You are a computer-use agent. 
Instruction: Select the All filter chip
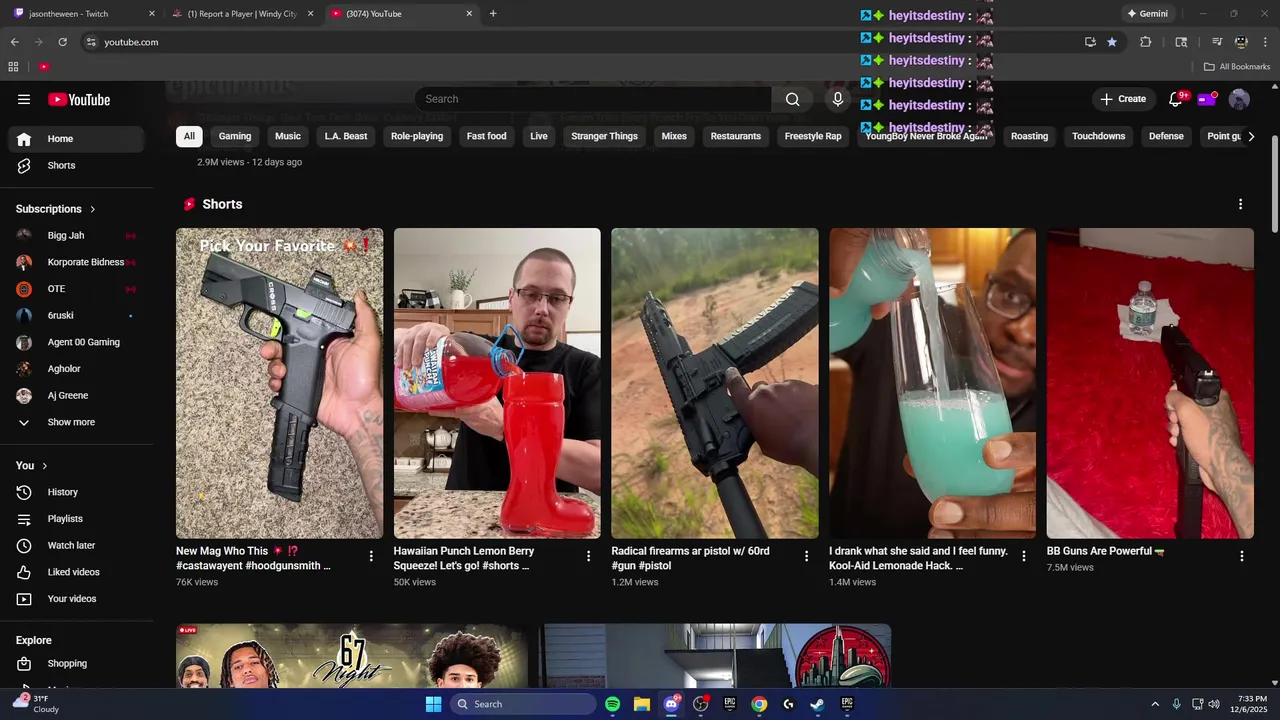(x=189, y=136)
